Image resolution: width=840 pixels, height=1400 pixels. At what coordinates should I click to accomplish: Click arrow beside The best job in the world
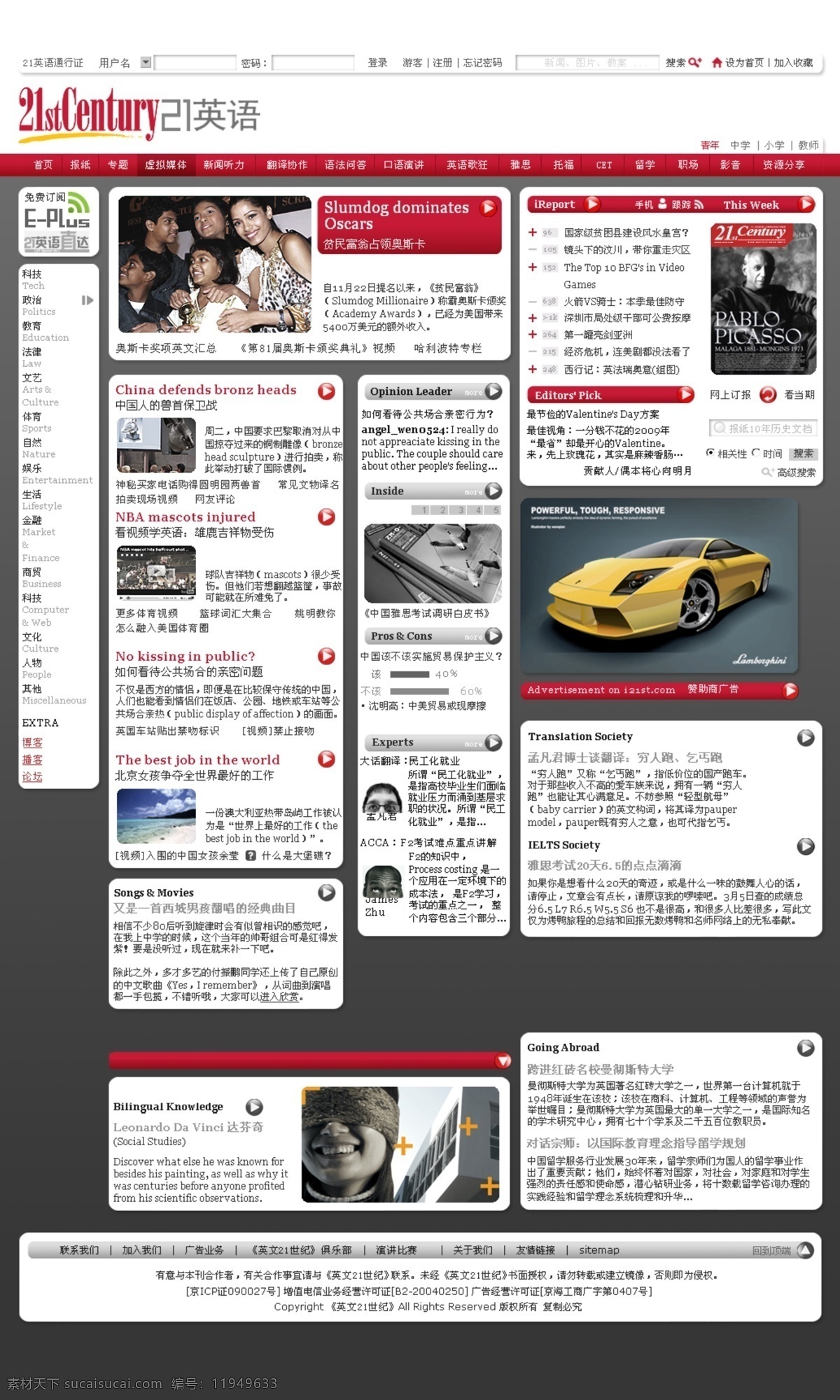pos(326,759)
